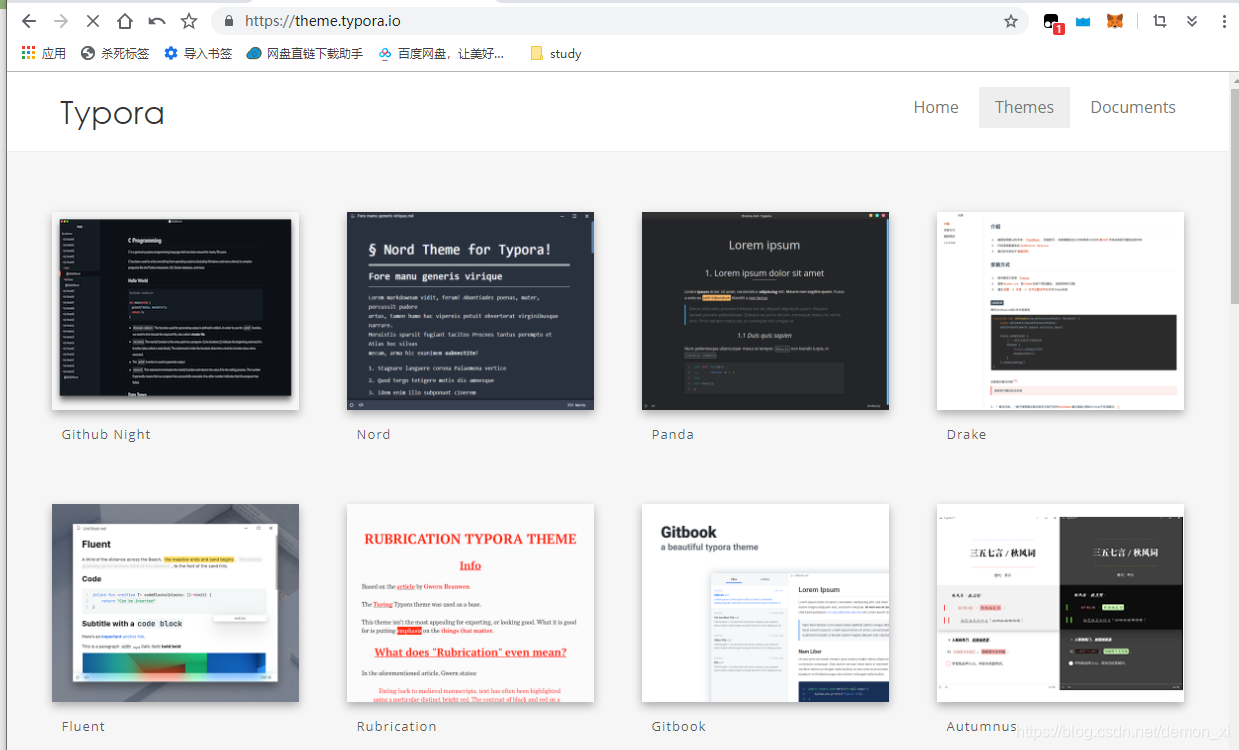Open Gitbook theme preview image

(765, 603)
